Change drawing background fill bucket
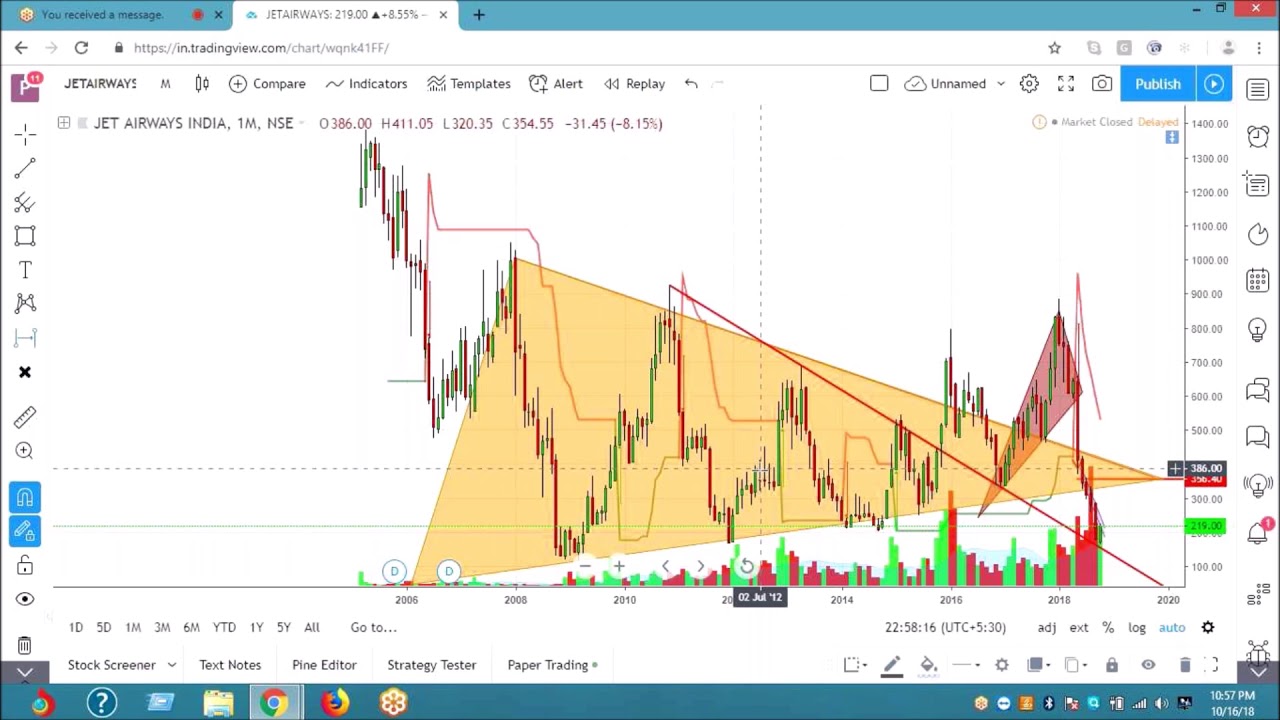 coord(928,665)
